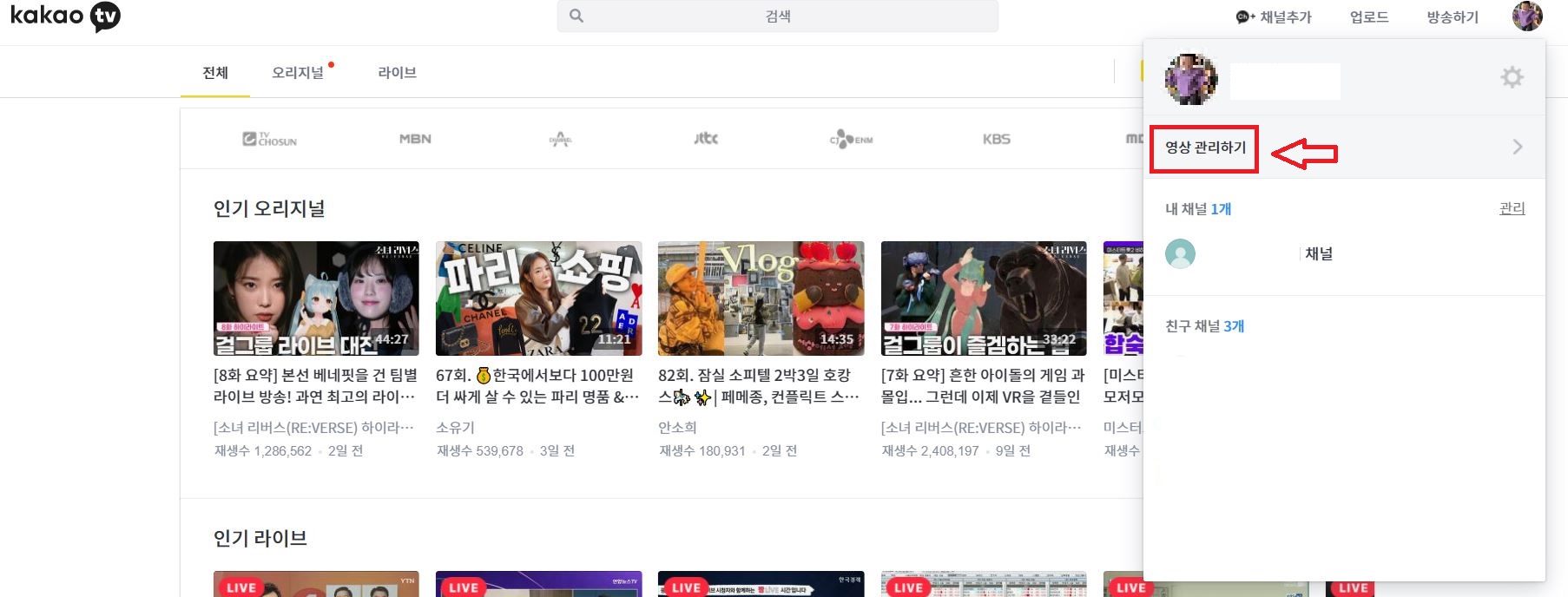Play 파리 쇼핑 video thumbnail
This screenshot has height=597, width=1568.
(x=539, y=298)
